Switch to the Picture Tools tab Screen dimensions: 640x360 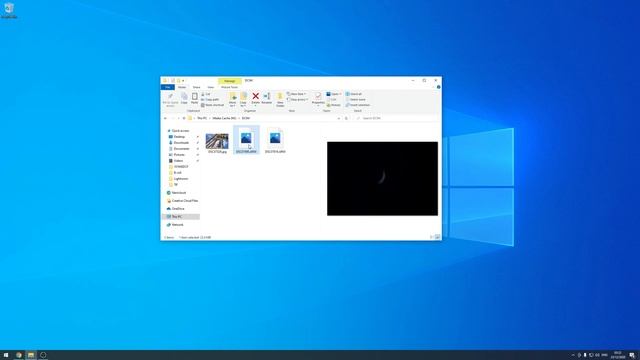(229, 87)
